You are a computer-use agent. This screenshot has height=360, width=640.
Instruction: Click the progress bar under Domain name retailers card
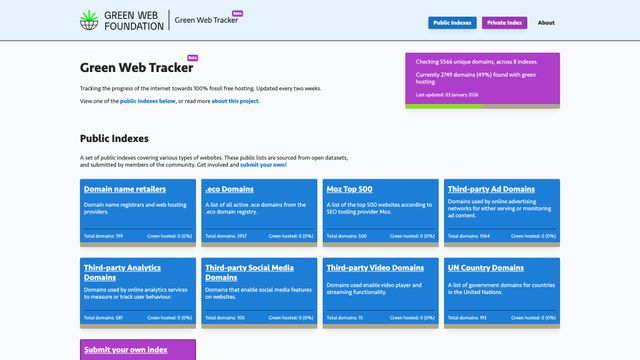(x=138, y=245)
